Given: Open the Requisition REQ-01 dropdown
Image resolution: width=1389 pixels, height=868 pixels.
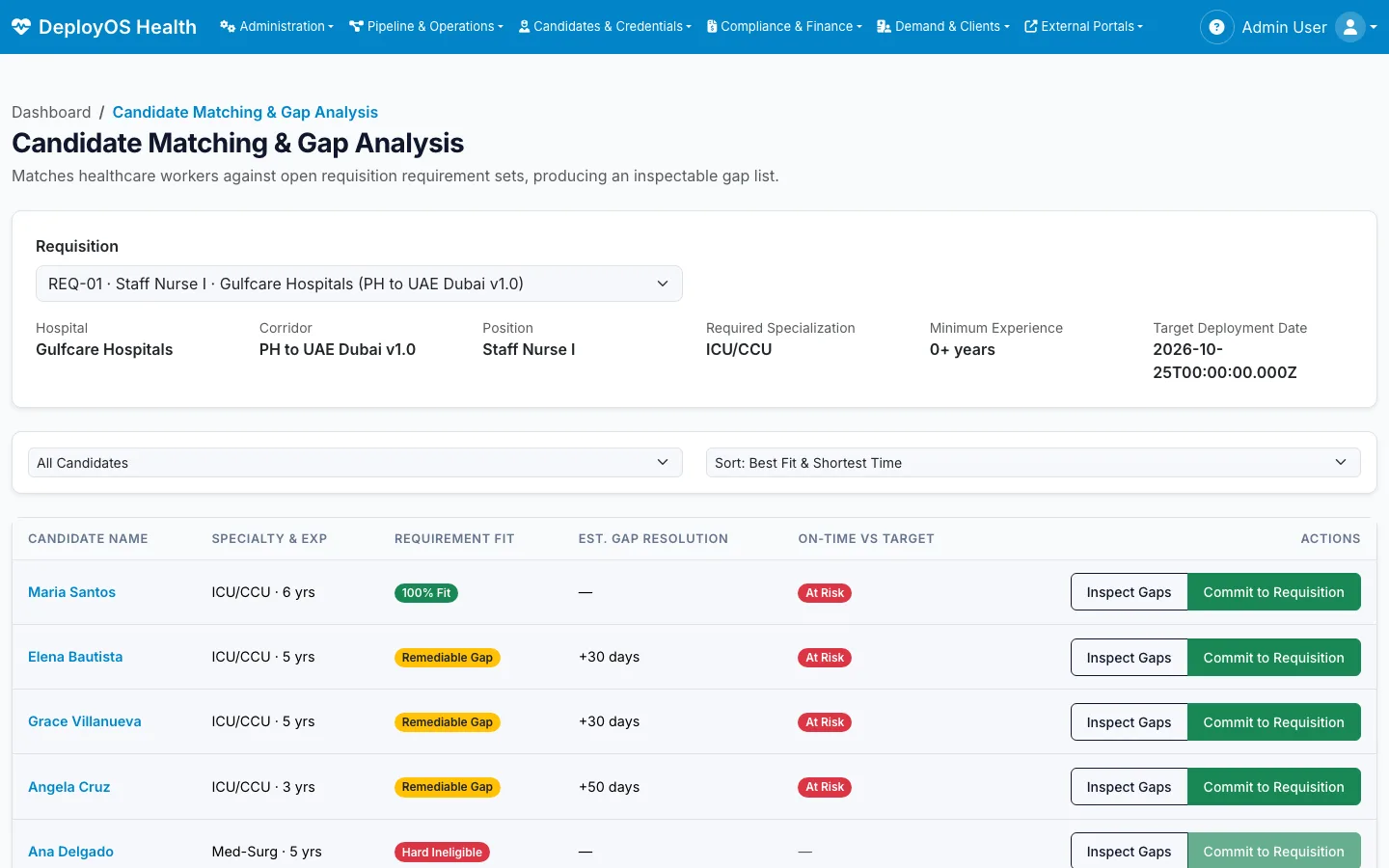Looking at the screenshot, I should click(359, 284).
